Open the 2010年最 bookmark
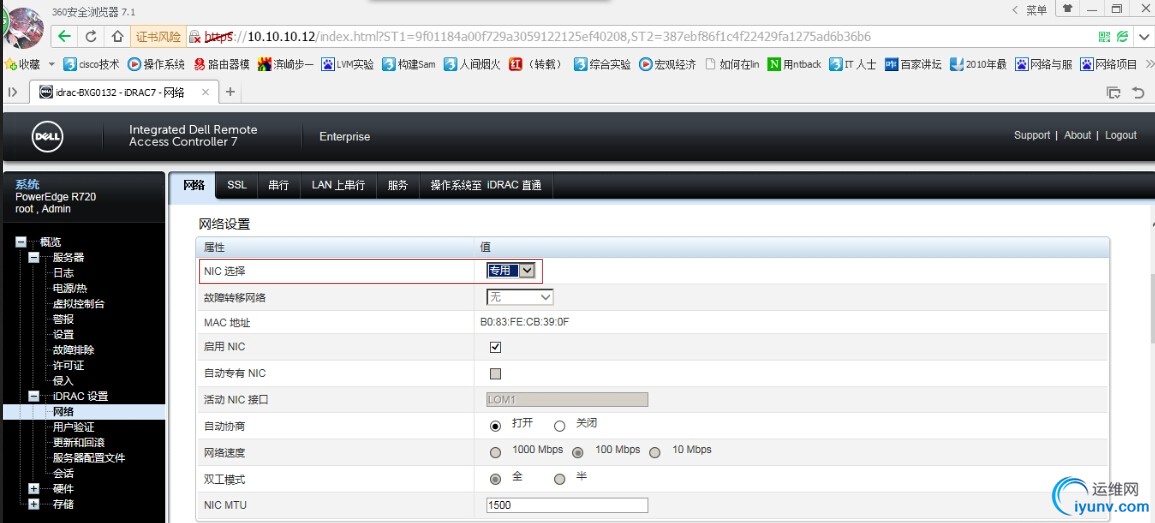Screen dimensions: 1155x523 [x=978, y=64]
